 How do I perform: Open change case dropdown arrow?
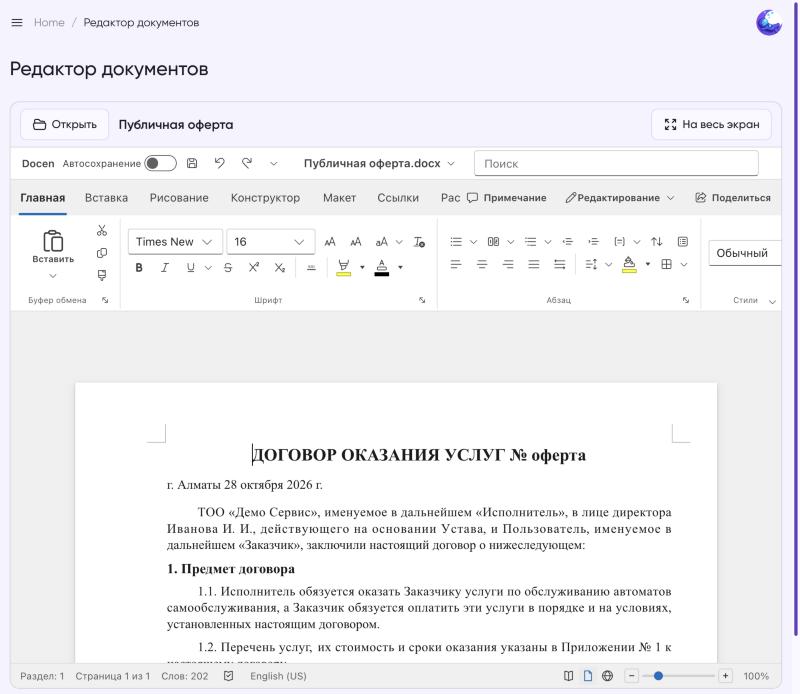[399, 242]
